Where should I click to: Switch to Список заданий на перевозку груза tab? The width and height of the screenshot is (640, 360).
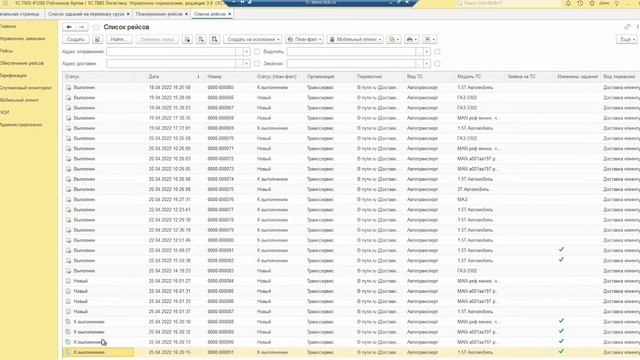86,14
